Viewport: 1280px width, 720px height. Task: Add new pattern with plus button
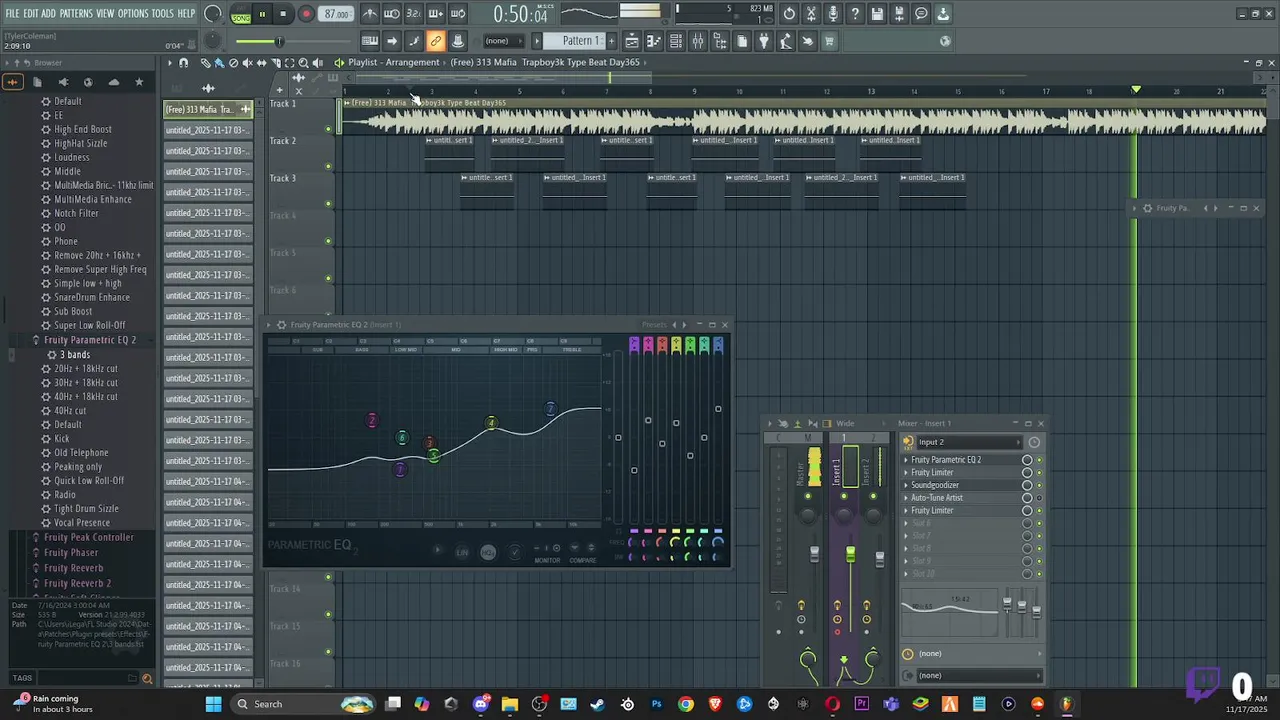point(611,41)
